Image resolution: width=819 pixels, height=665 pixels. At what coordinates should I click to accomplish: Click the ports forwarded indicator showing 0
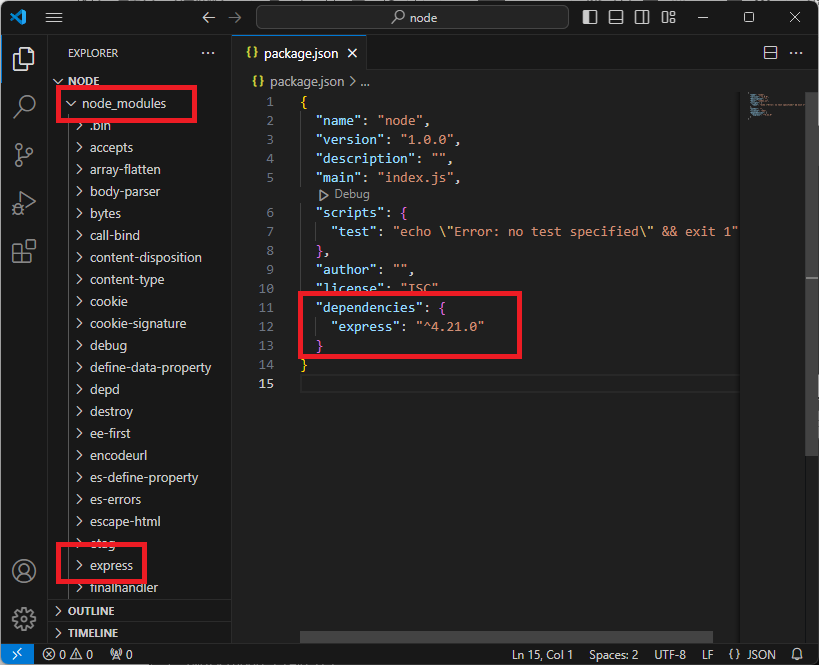click(x=121, y=654)
